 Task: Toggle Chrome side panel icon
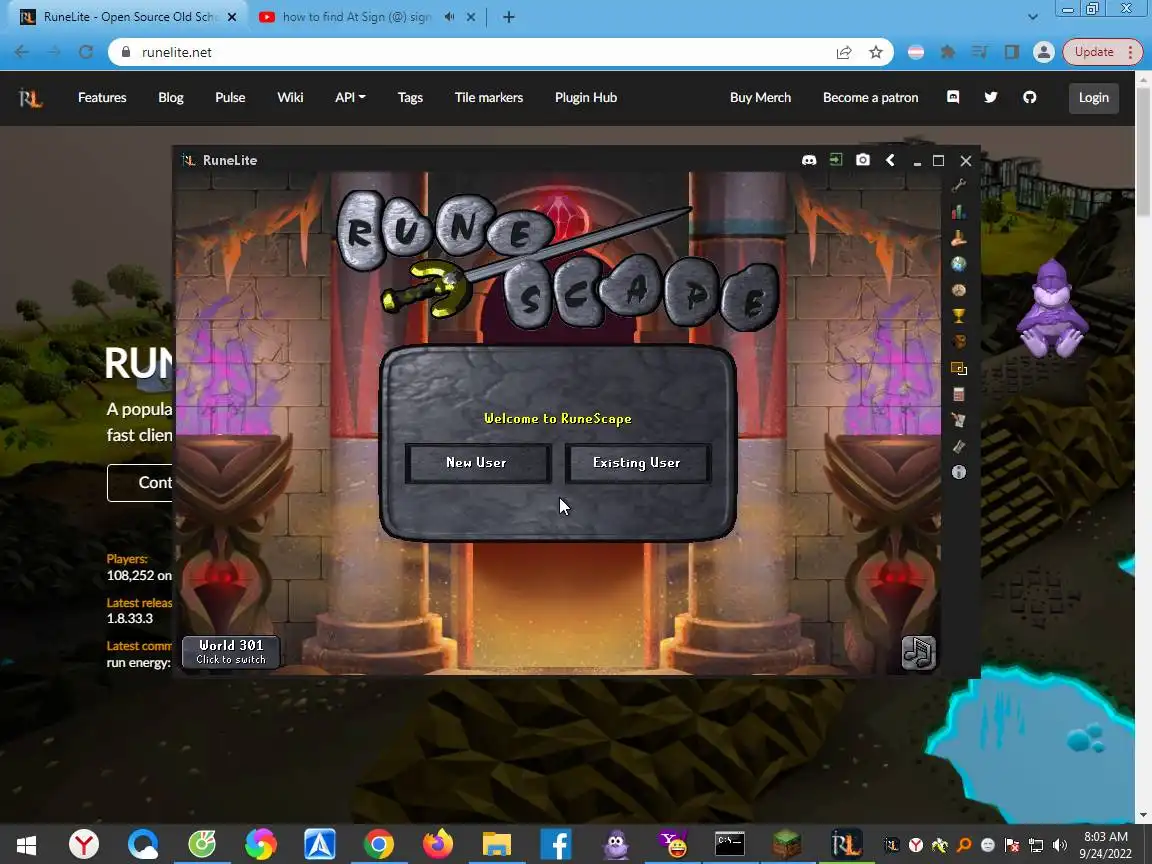[x=1012, y=51]
